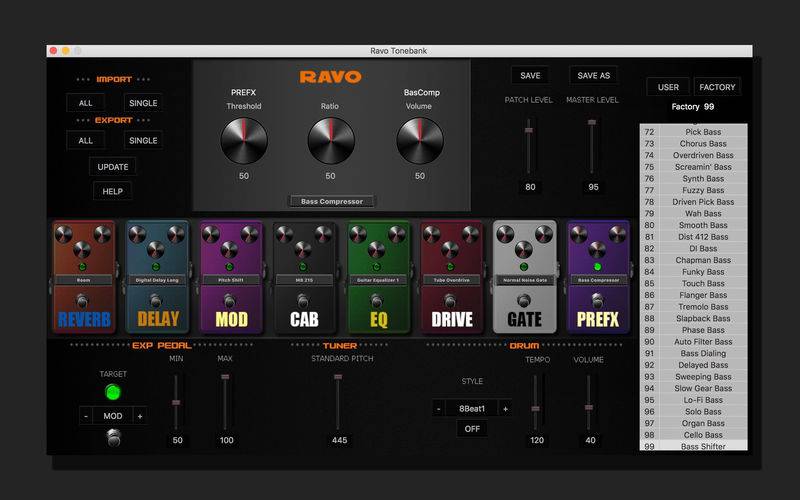
Task: Click the green EXP pedal TARGET light
Action: point(113,392)
